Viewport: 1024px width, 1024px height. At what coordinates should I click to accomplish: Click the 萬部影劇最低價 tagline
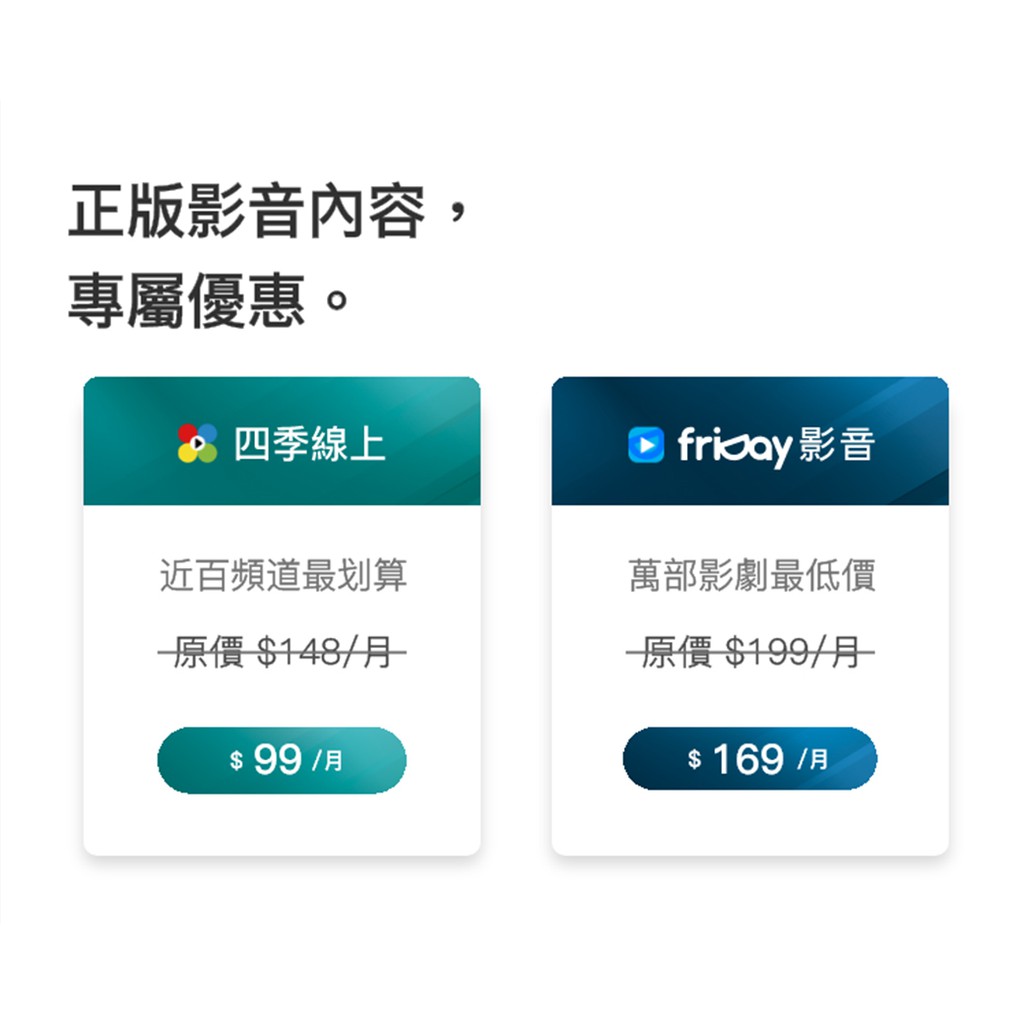click(752, 575)
